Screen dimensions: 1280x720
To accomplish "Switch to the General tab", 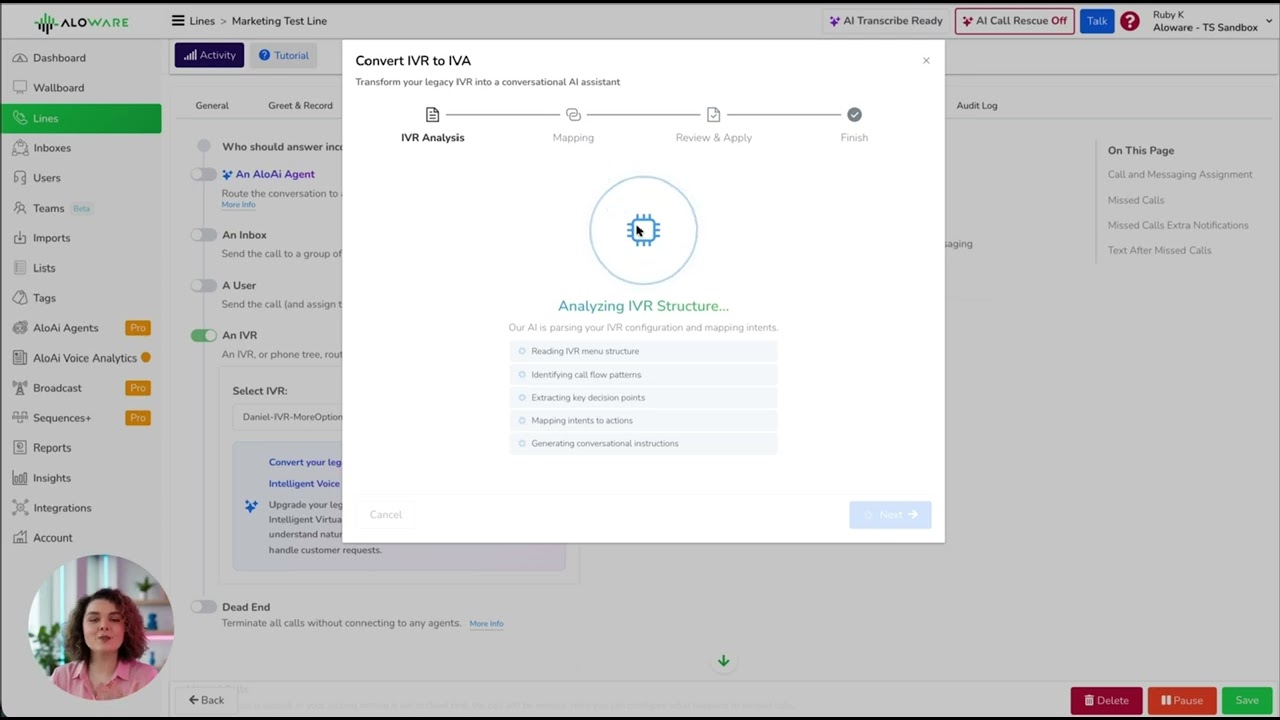I will (x=212, y=105).
